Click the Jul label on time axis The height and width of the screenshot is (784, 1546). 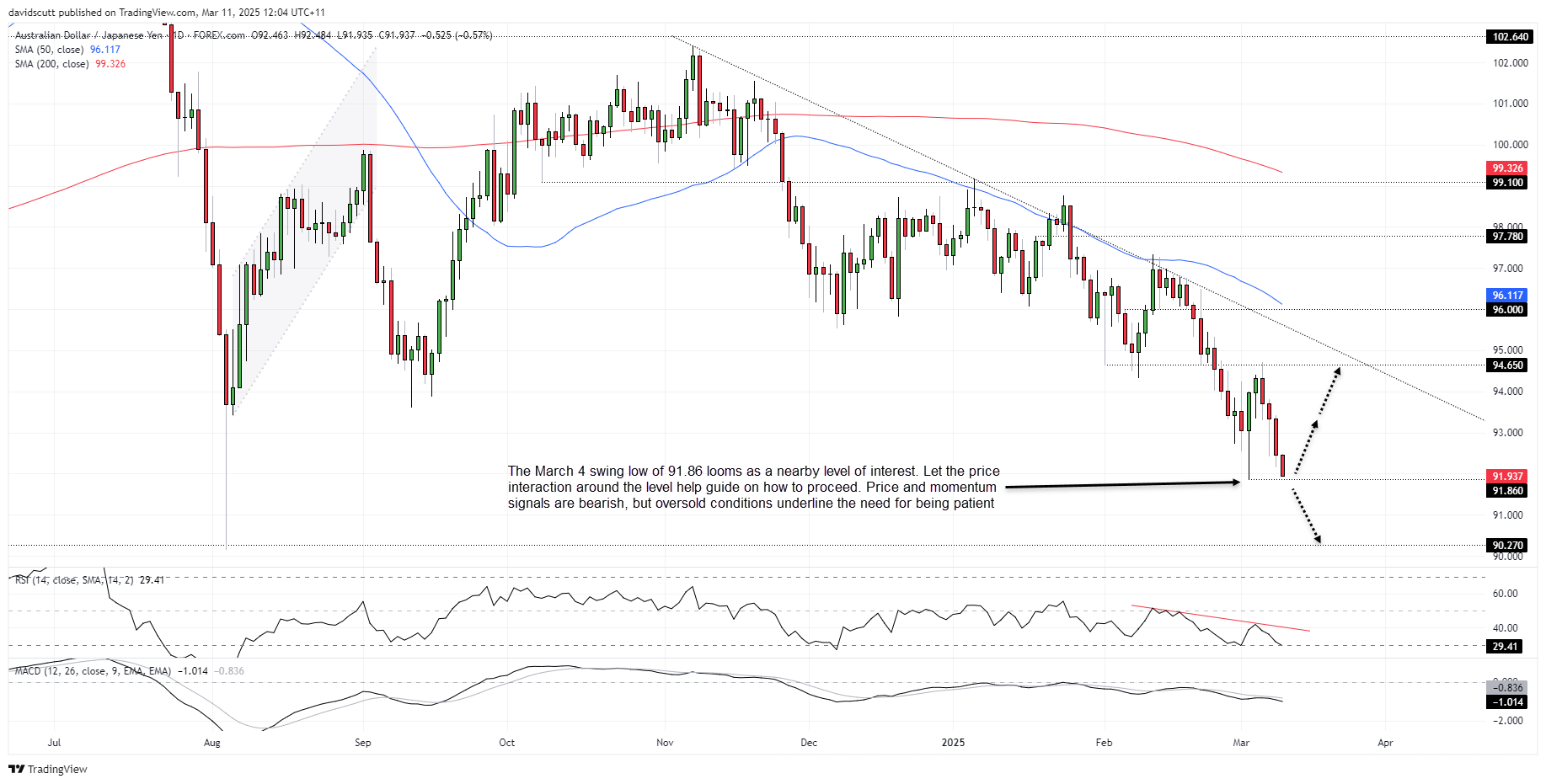54,743
